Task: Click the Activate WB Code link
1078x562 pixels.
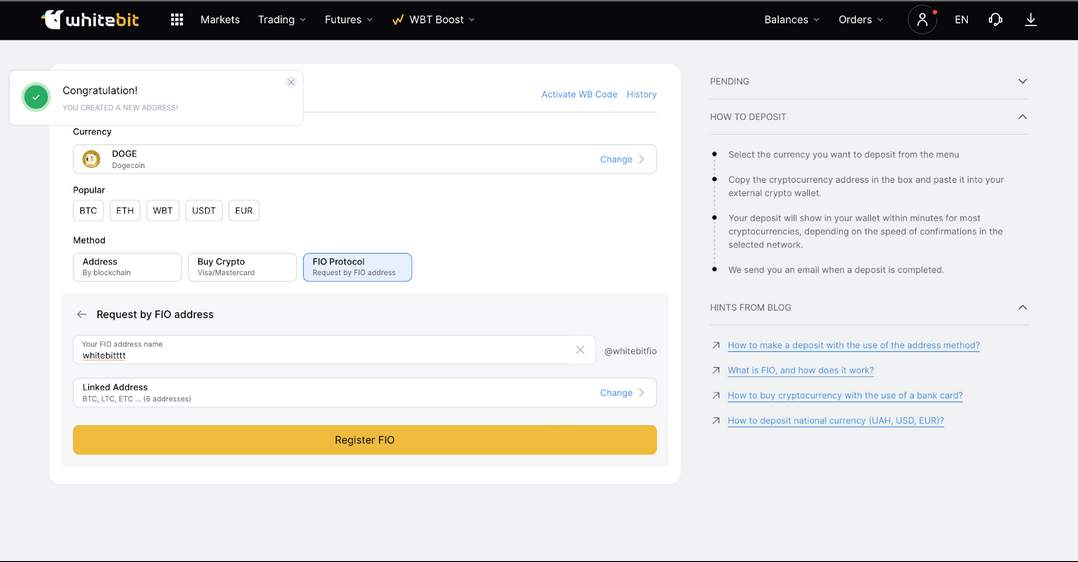Action: point(579,94)
